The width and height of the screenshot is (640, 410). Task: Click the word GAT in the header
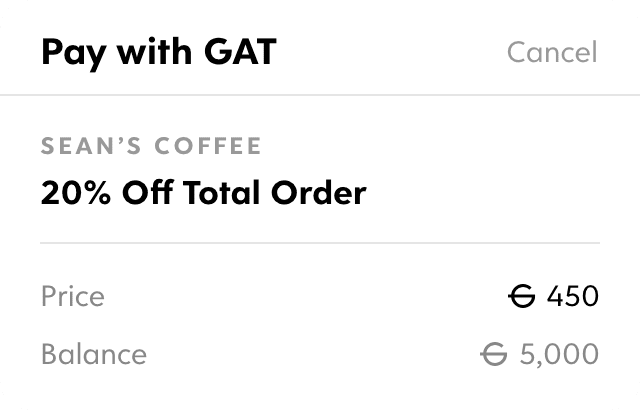point(240,52)
